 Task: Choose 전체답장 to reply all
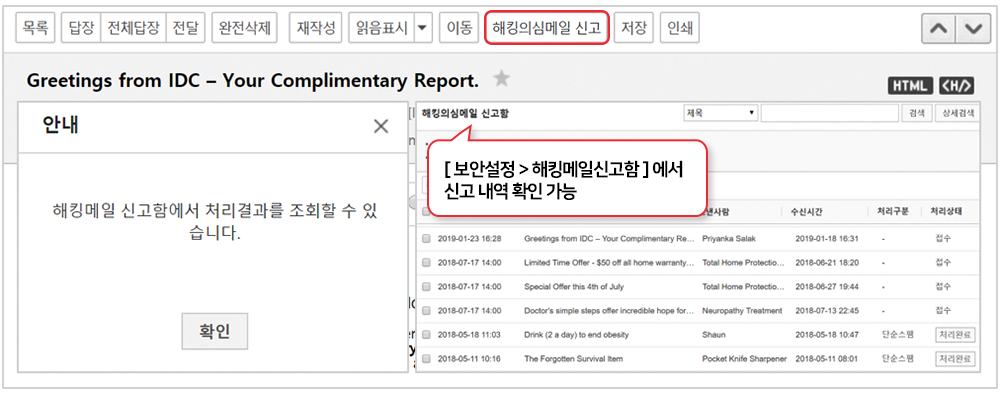tap(133, 28)
